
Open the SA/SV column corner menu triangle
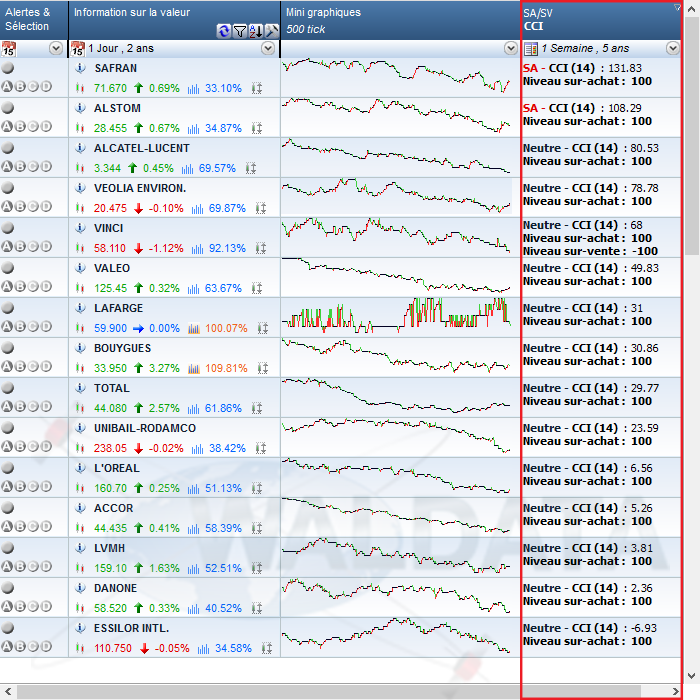[677, 7]
